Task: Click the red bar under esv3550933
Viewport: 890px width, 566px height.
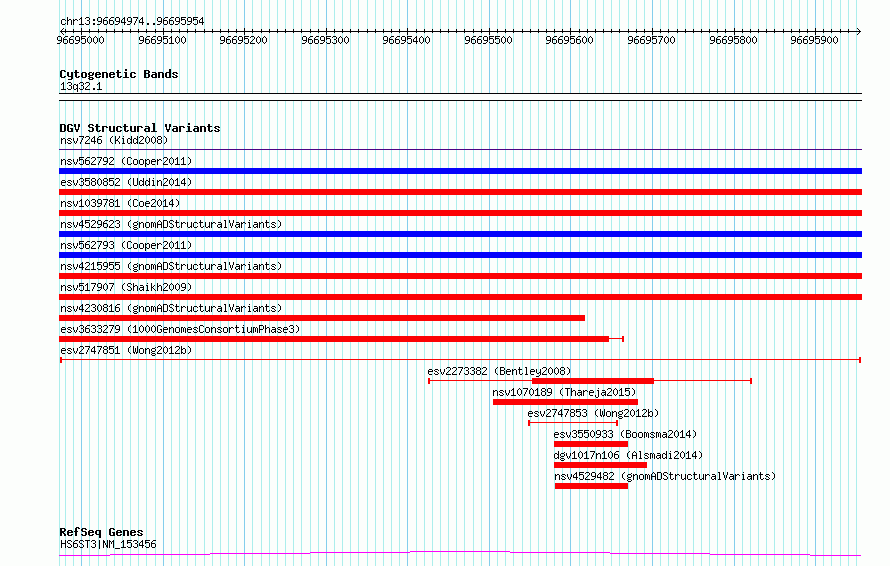Action: pos(590,444)
